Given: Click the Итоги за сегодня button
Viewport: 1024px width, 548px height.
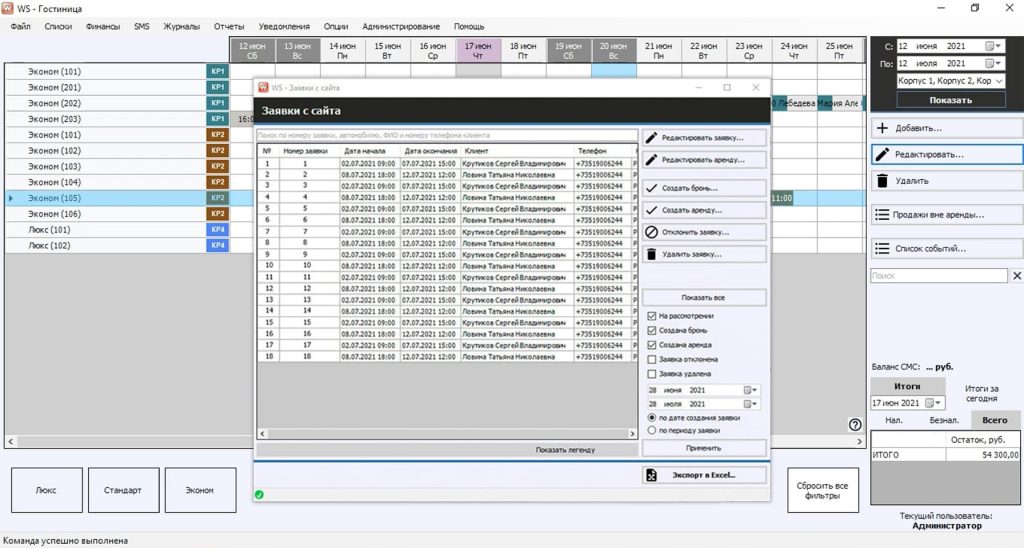Looking at the screenshot, I should 981,393.
